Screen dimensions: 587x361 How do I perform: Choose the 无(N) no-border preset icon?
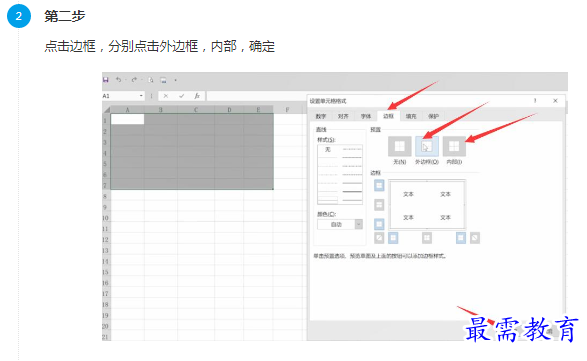[399, 146]
